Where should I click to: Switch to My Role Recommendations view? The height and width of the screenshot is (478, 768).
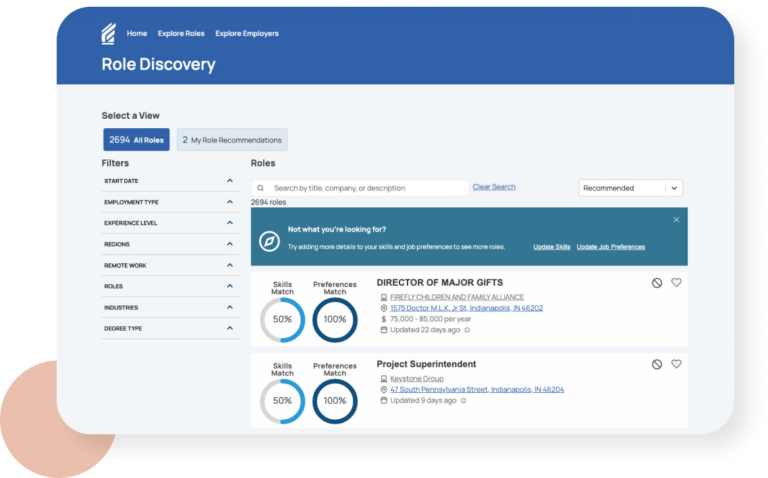(x=232, y=140)
